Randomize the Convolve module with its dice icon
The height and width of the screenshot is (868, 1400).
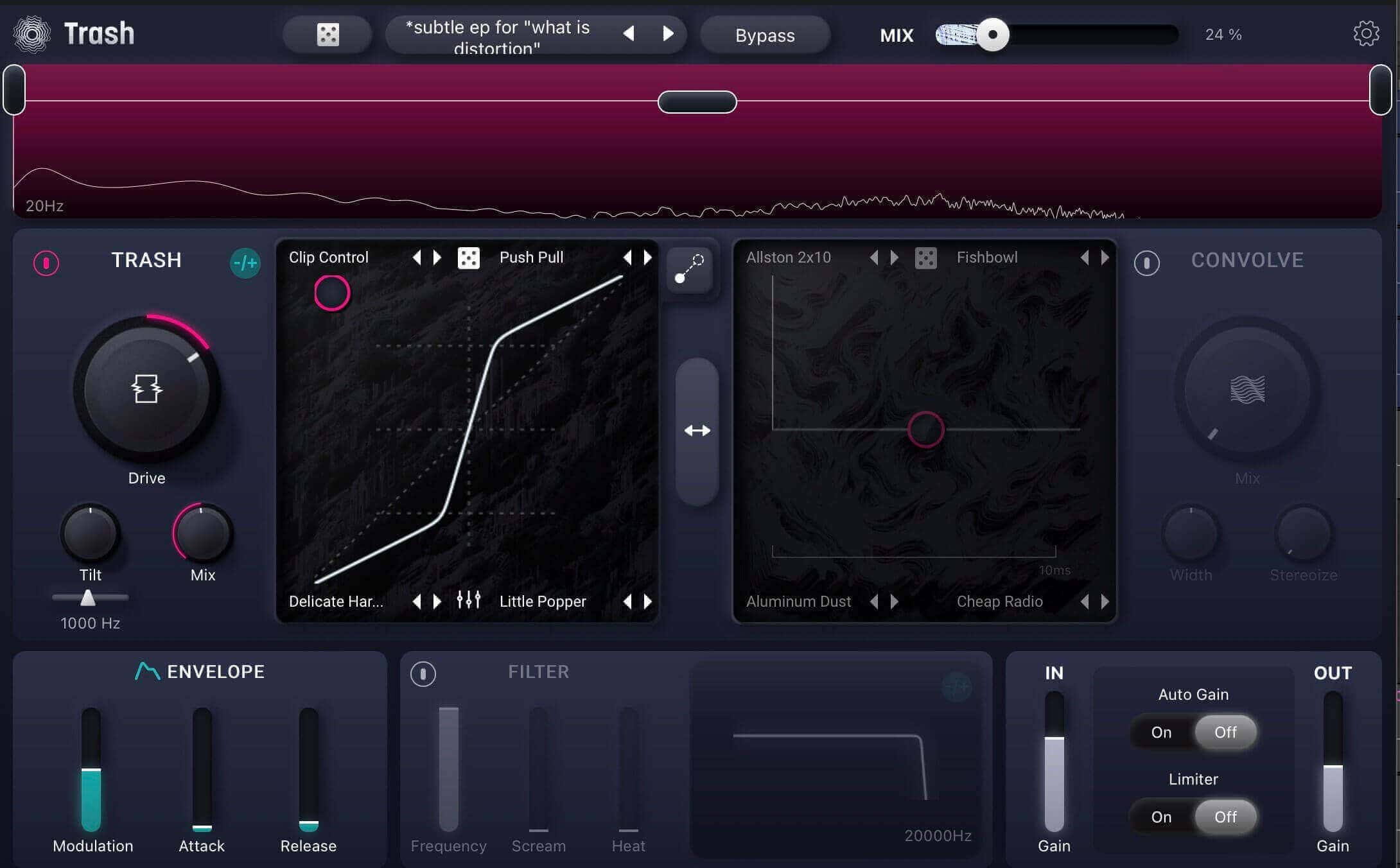(x=925, y=258)
